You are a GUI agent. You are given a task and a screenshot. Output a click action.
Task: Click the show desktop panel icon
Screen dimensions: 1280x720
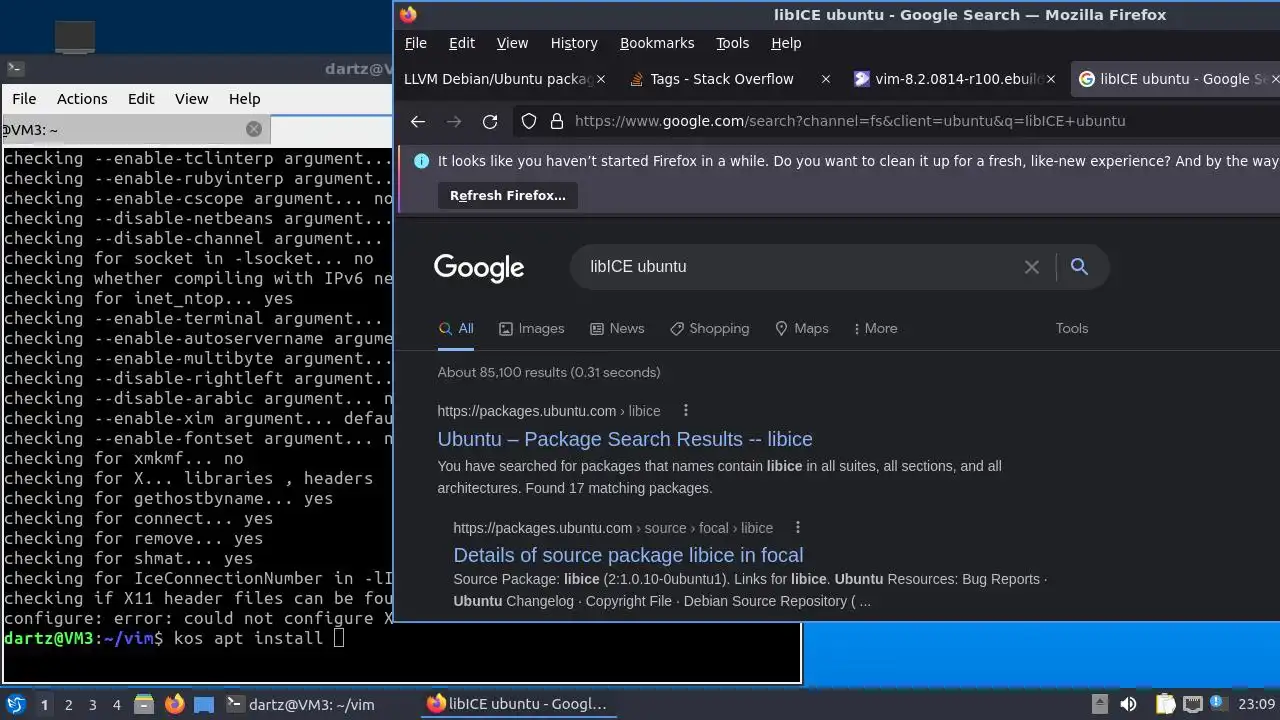click(x=204, y=704)
